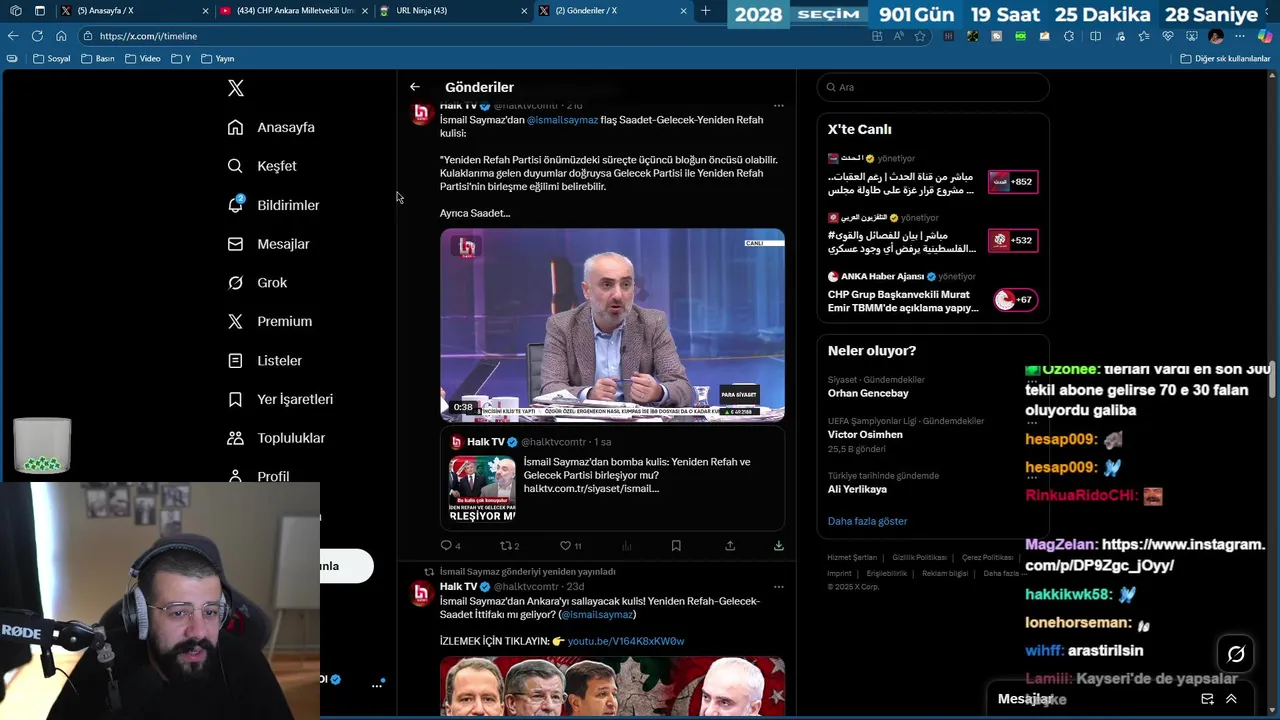This screenshot has height=720, width=1280.
Task: Open Anasayfa from the X sidebar
Action: tap(272, 127)
